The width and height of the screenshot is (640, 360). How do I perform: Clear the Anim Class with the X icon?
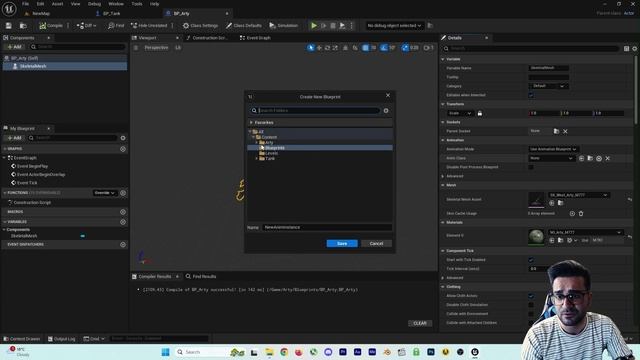point(607,158)
